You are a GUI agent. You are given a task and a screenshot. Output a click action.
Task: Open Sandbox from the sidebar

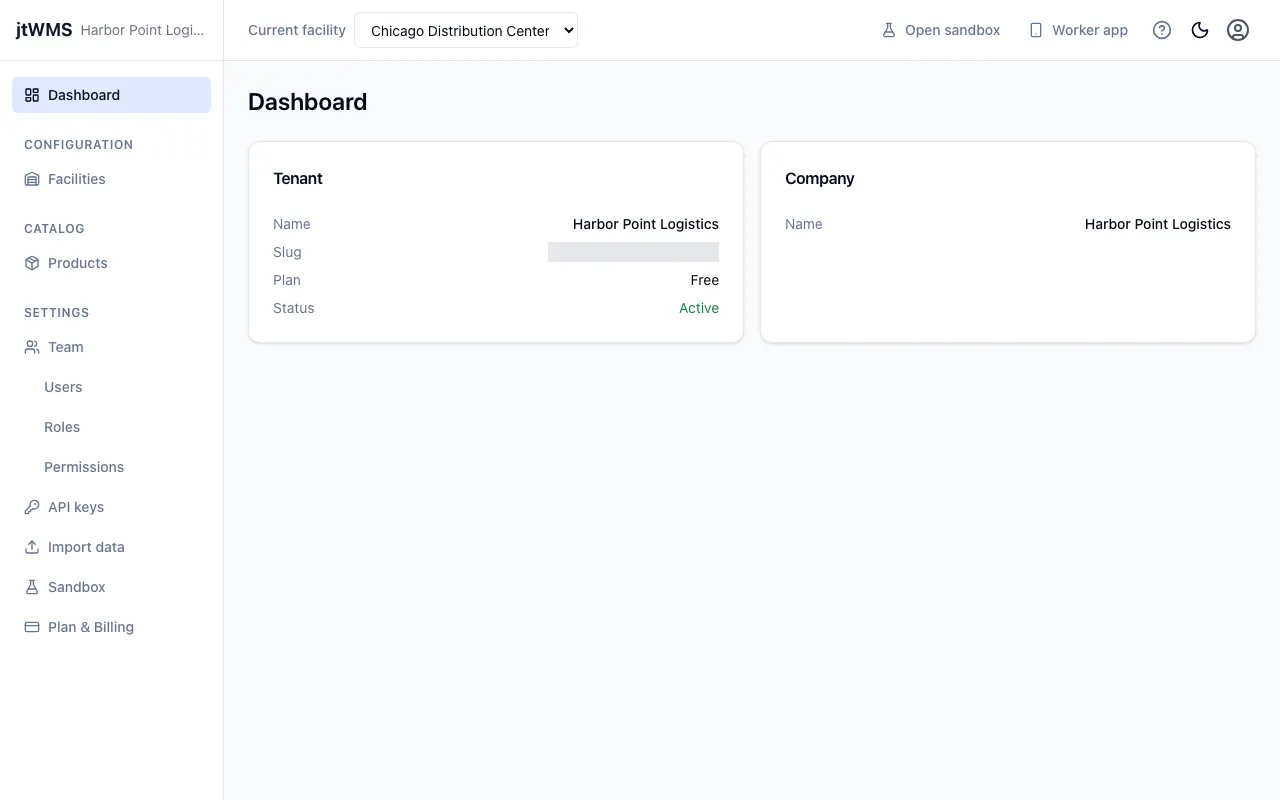point(111,587)
